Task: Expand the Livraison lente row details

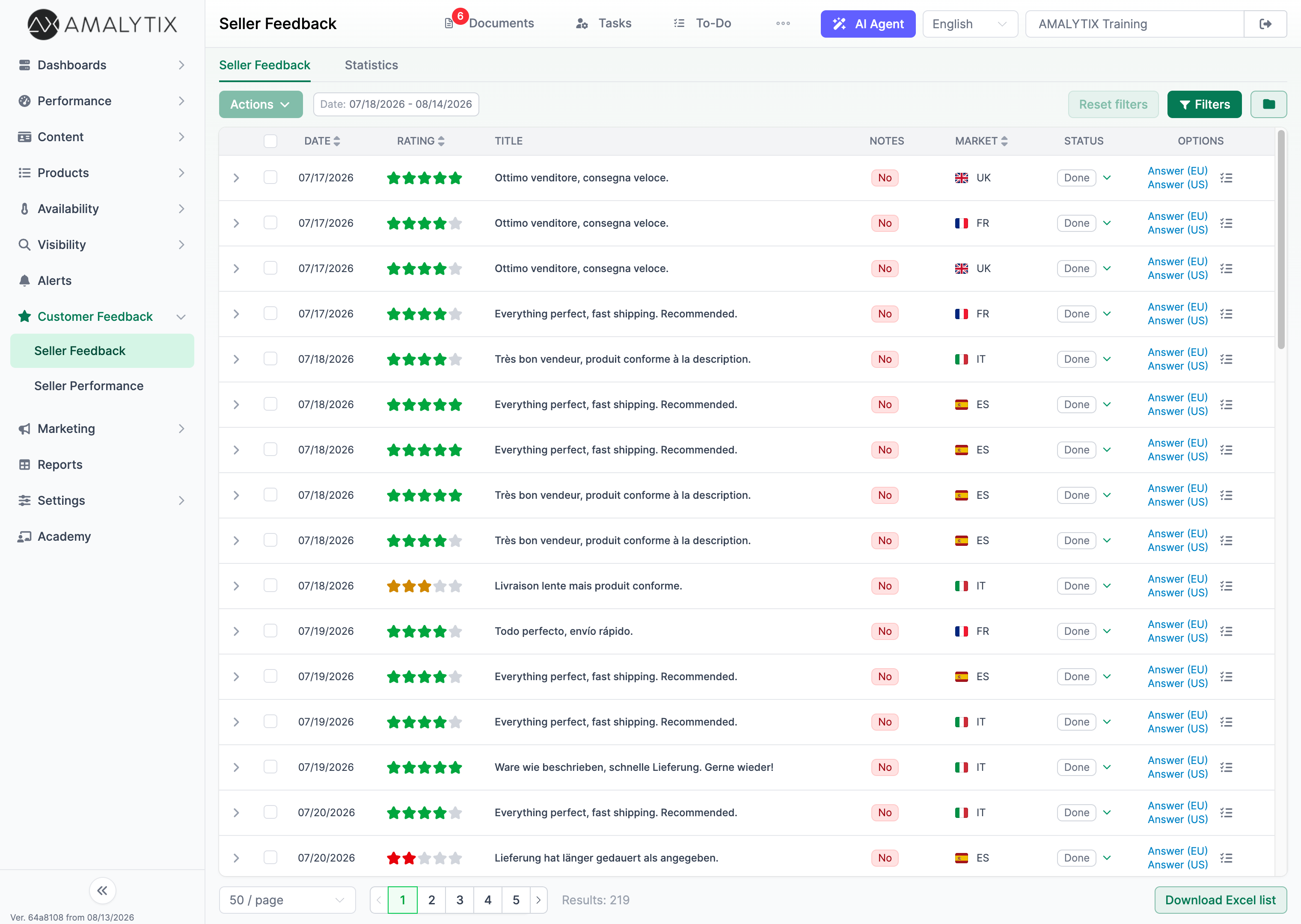Action: point(236,586)
